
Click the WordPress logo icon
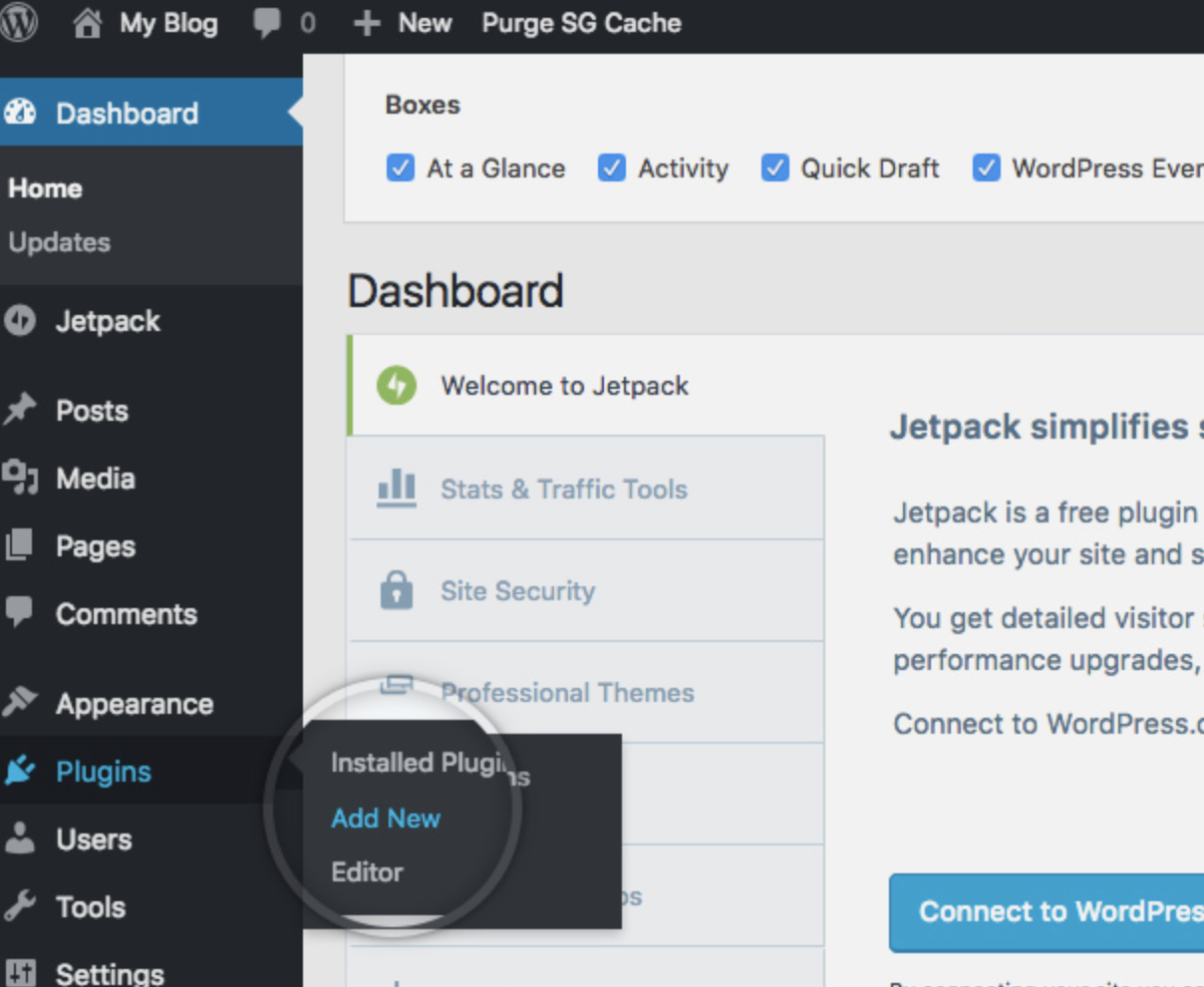click(18, 23)
